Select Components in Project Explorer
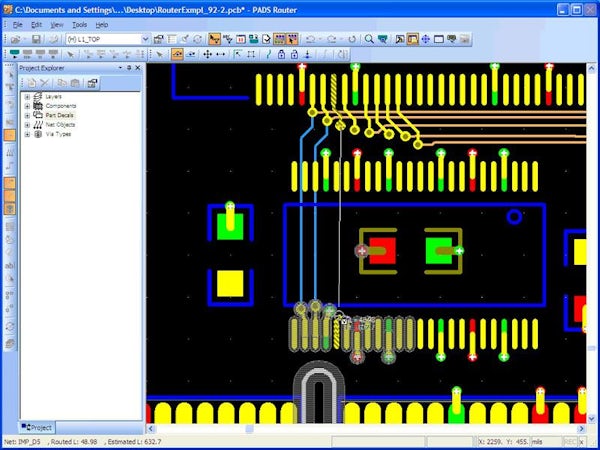Image resolution: width=600 pixels, height=450 pixels. pyautogui.click(x=61, y=106)
